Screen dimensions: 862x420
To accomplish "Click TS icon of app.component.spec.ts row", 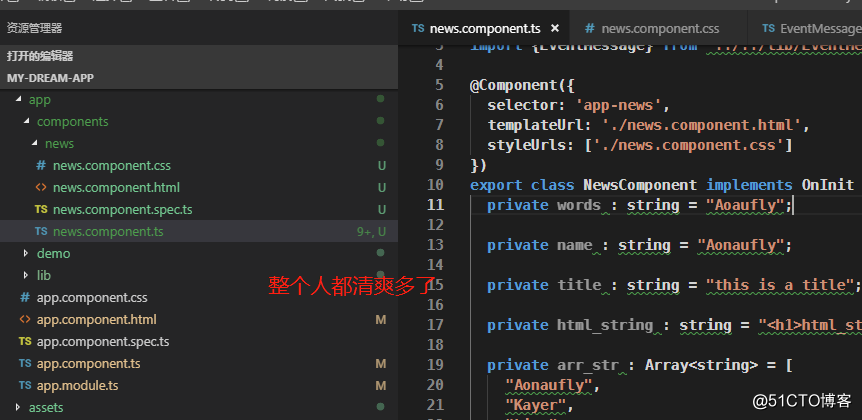I will 25,341.
